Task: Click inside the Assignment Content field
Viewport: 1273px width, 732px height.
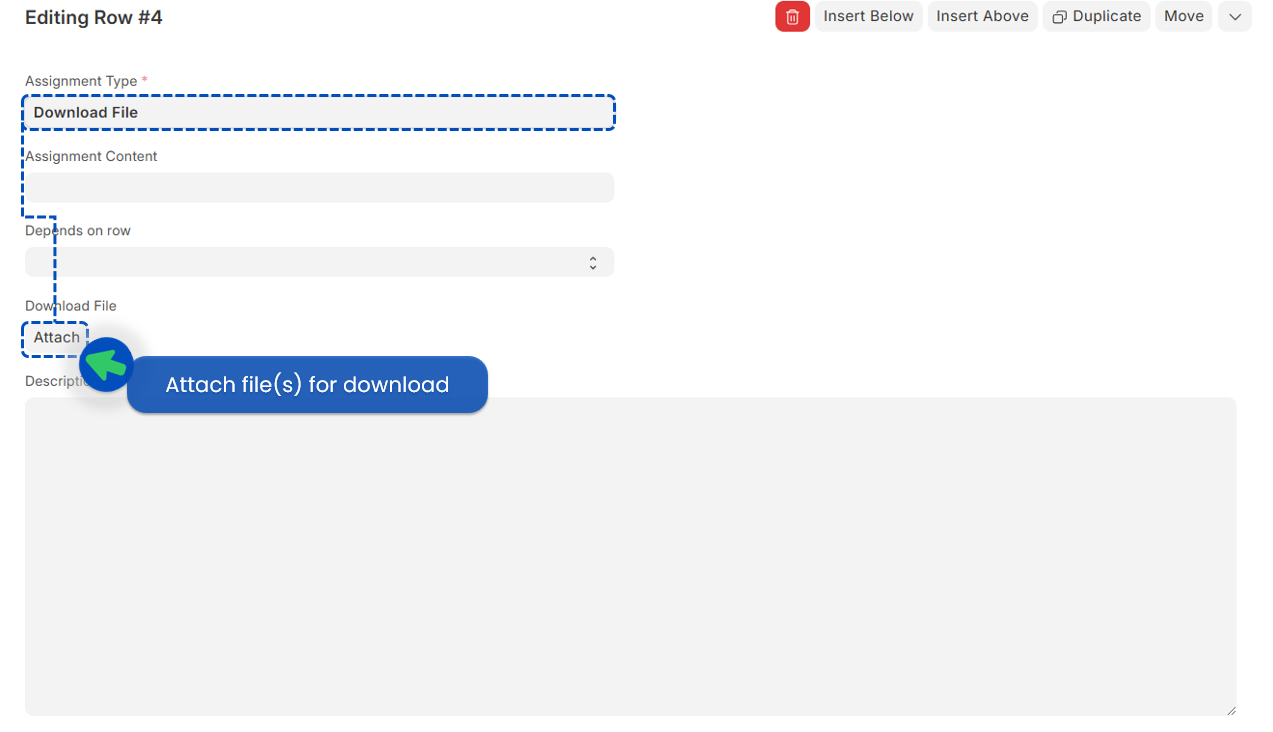Action: [319, 187]
